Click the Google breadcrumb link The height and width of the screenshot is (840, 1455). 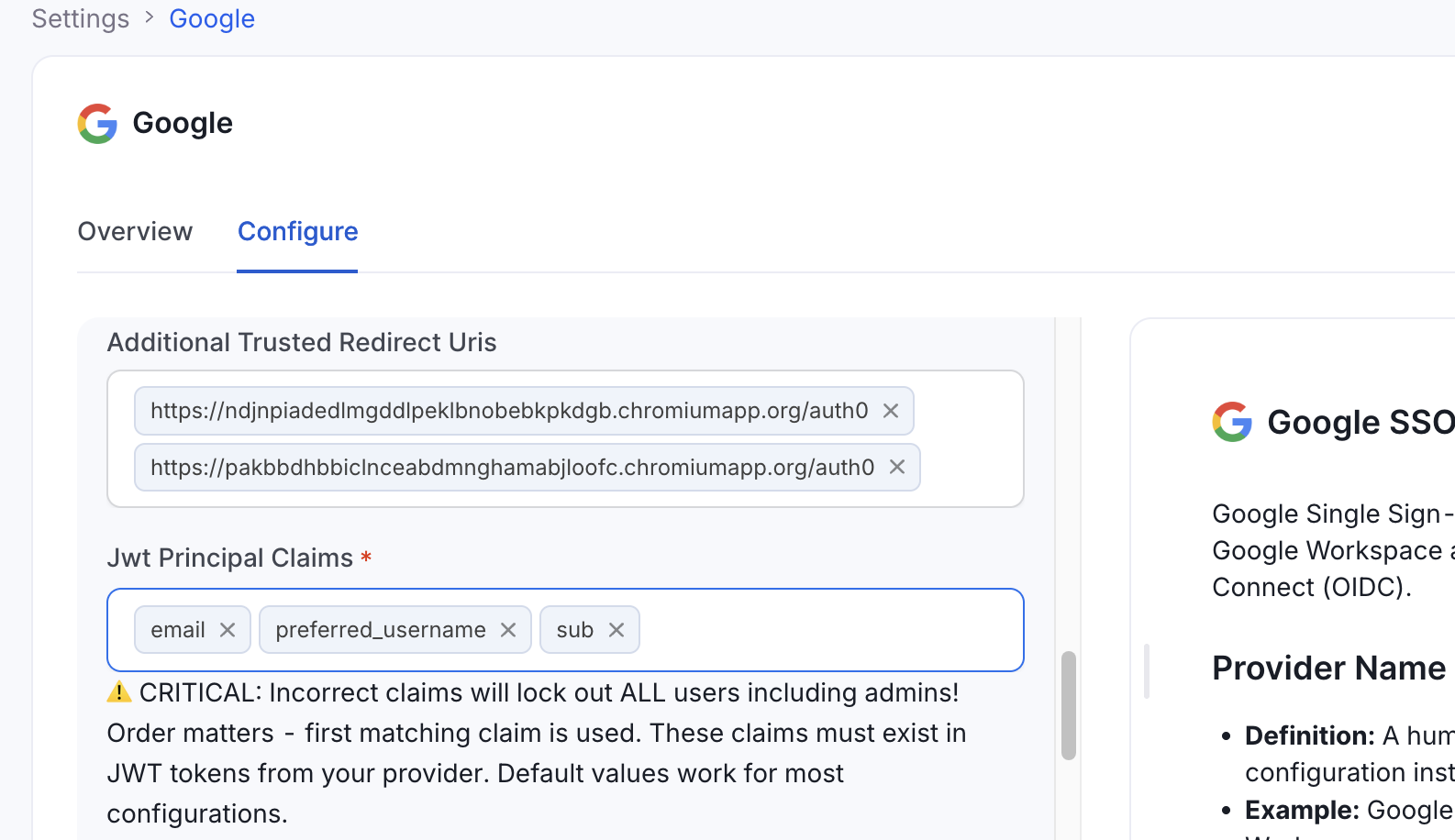click(212, 18)
